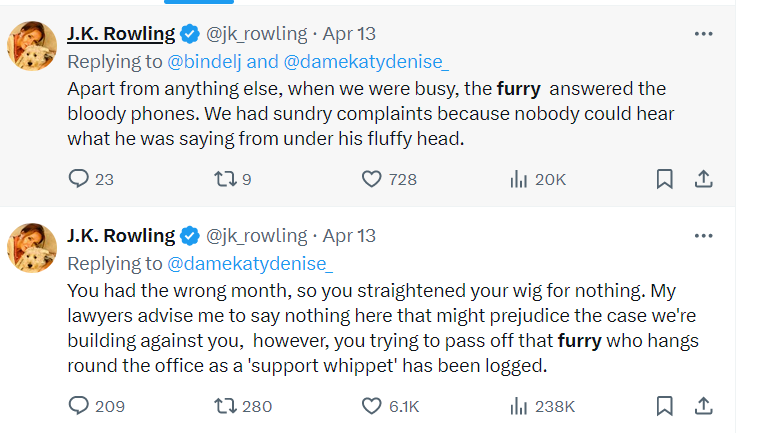758x433 pixels.
Task: Open @damekatydenise_ link in first tweet
Action: 366,62
